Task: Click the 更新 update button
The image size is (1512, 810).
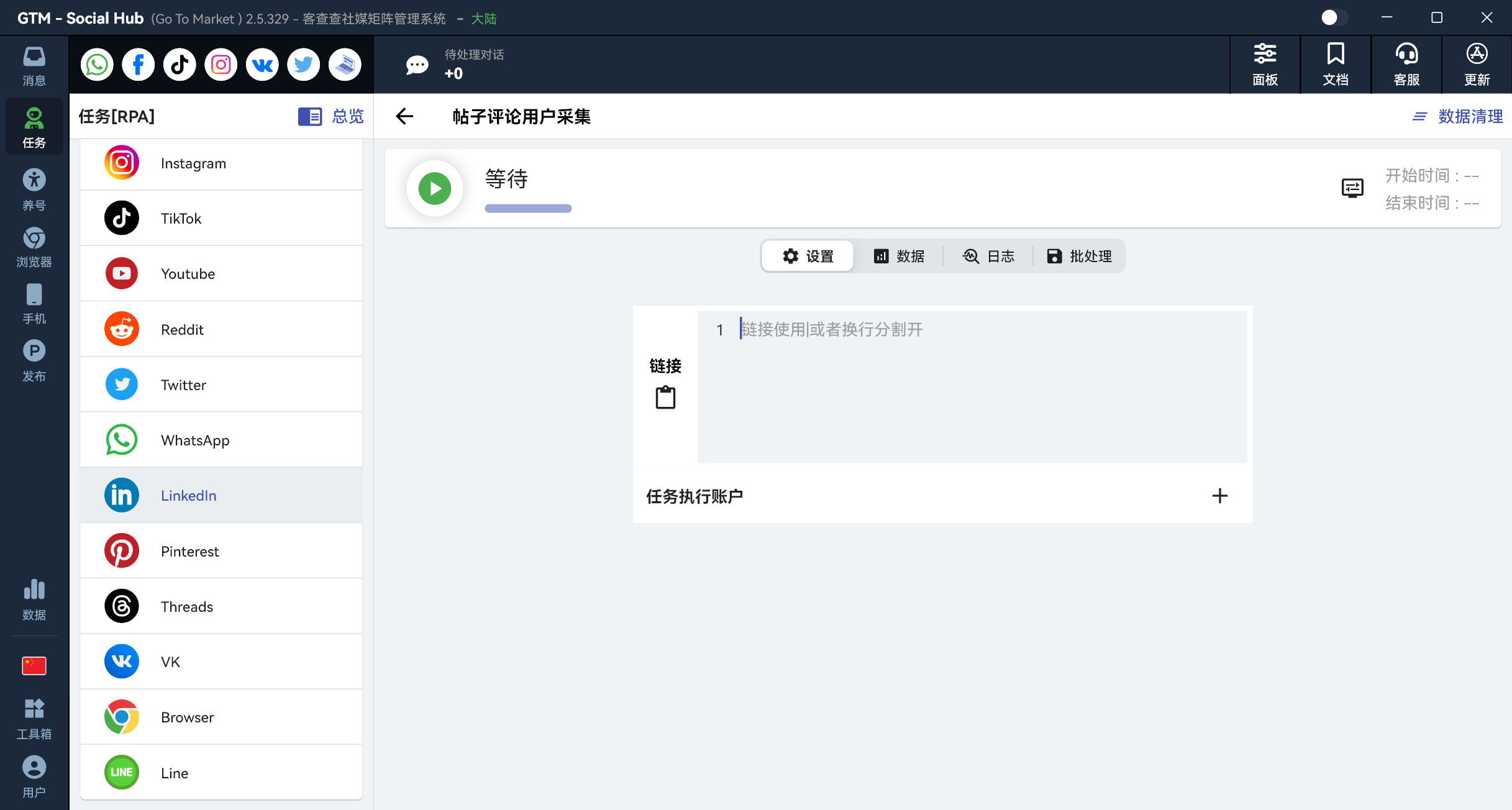Action: pyautogui.click(x=1477, y=65)
